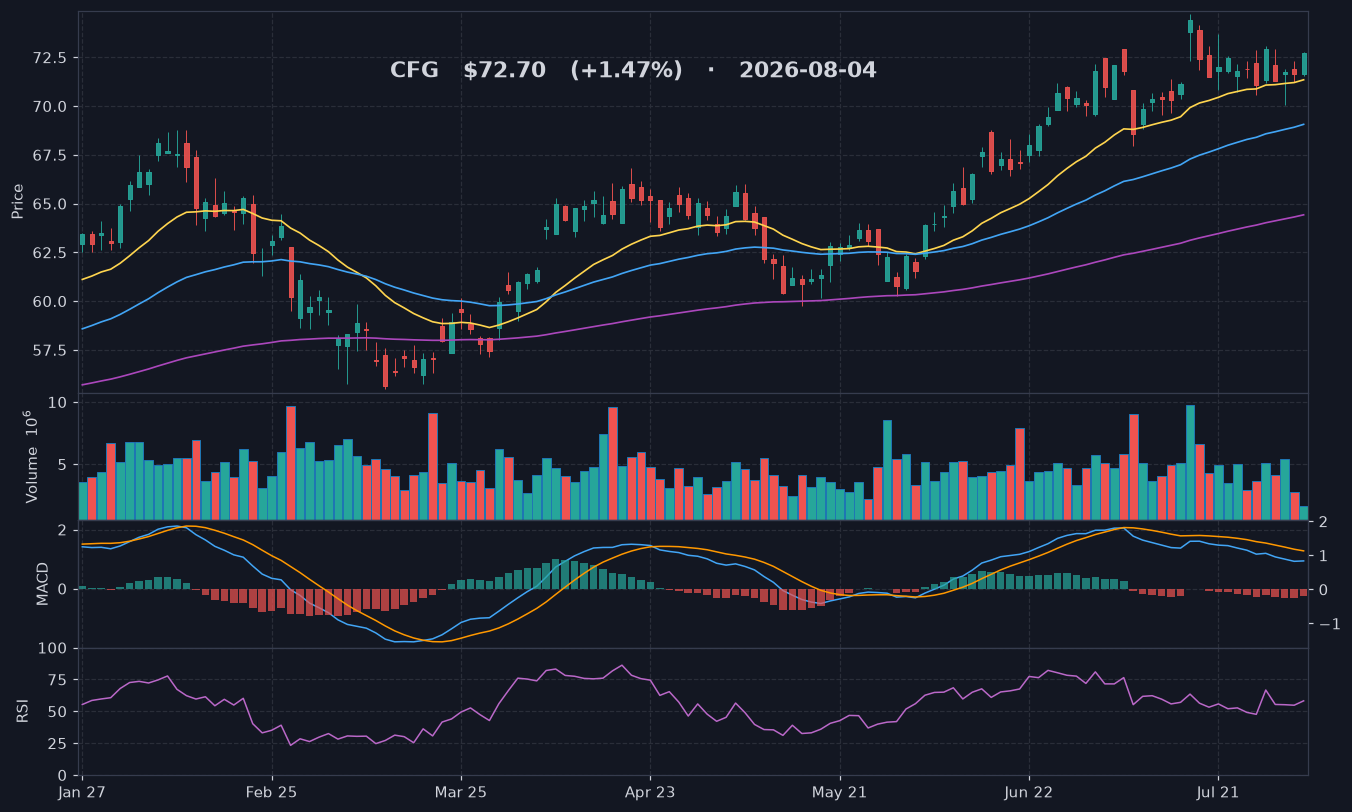Click the 1 tick on the MACD axis
The image size is (1352, 812).
(1324, 556)
